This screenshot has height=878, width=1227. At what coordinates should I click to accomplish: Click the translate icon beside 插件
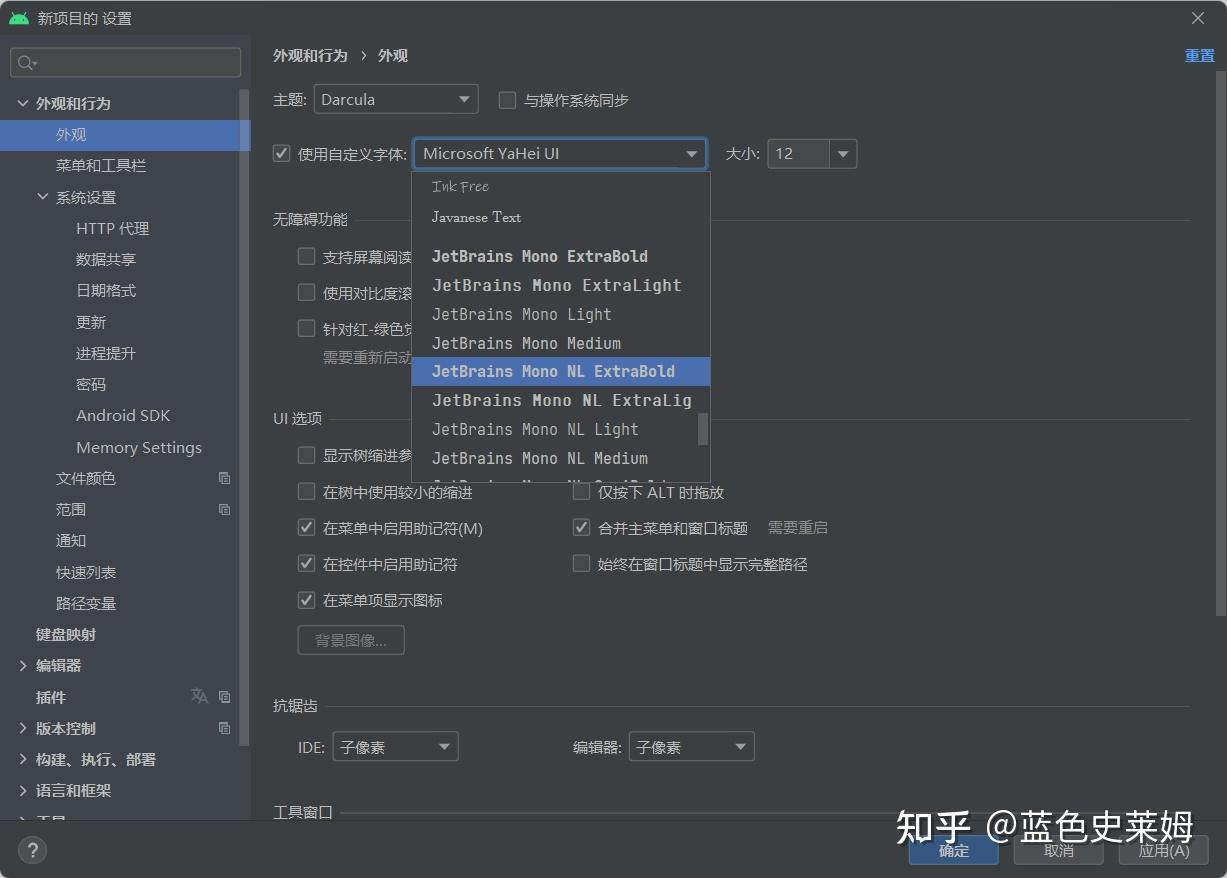pyautogui.click(x=199, y=696)
